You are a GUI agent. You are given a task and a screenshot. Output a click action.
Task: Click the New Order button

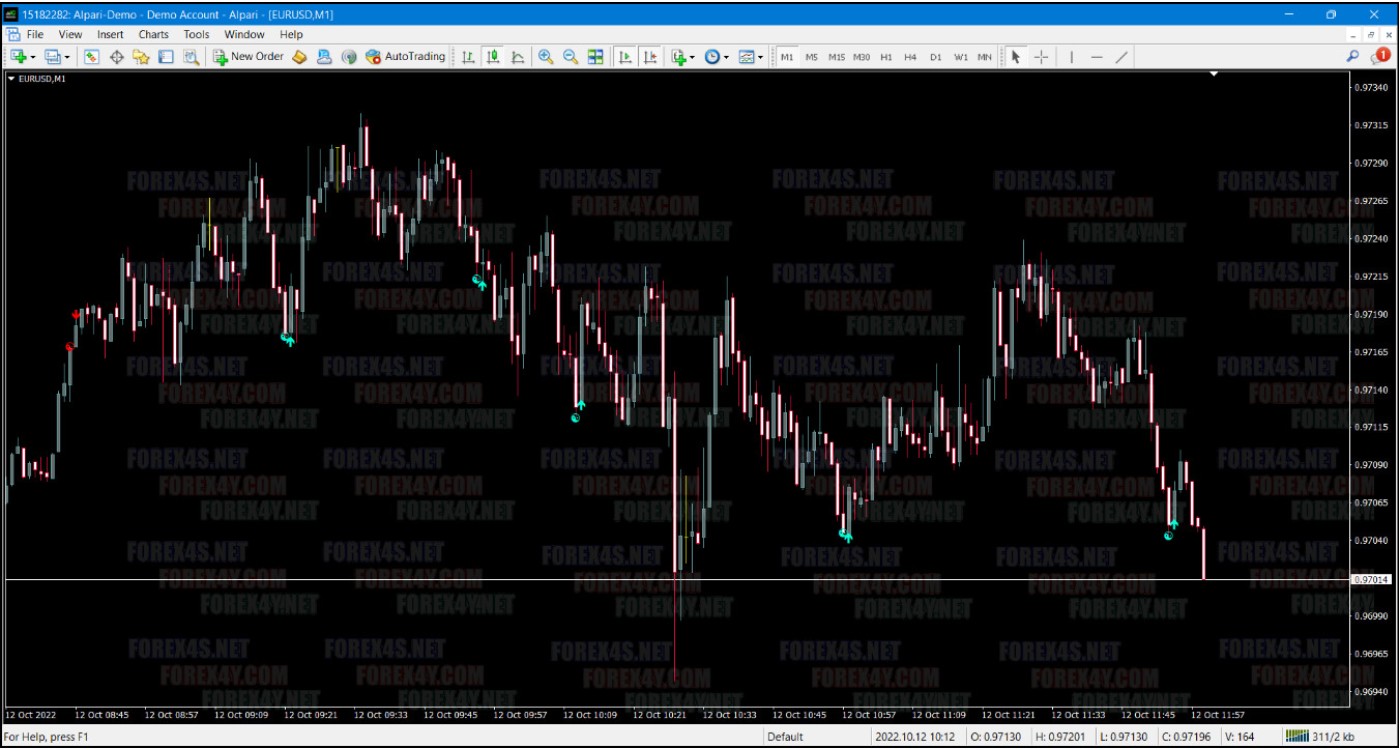(248, 57)
